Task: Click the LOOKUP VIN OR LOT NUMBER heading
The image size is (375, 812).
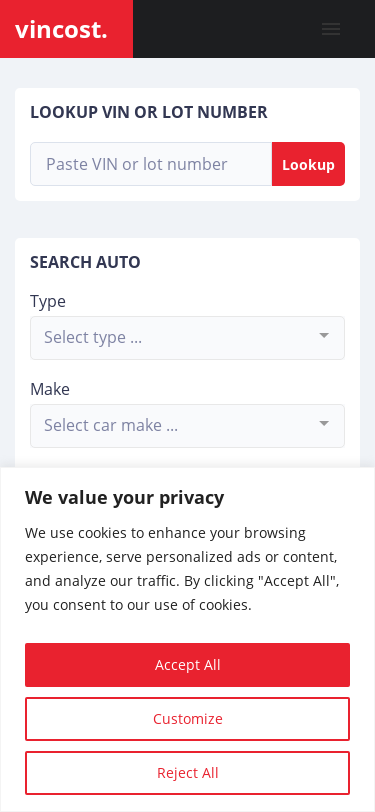Action: tap(149, 112)
